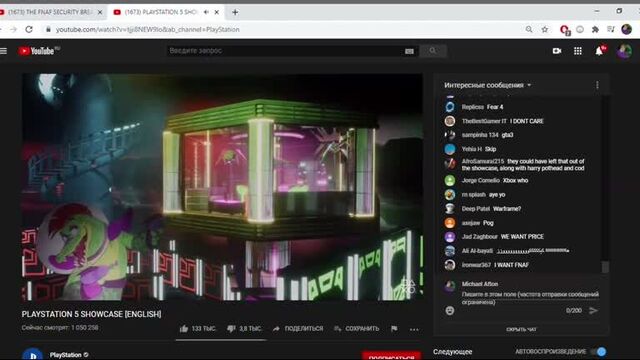
Task: Click the viewer count text
Action: pyautogui.click(x=60, y=327)
